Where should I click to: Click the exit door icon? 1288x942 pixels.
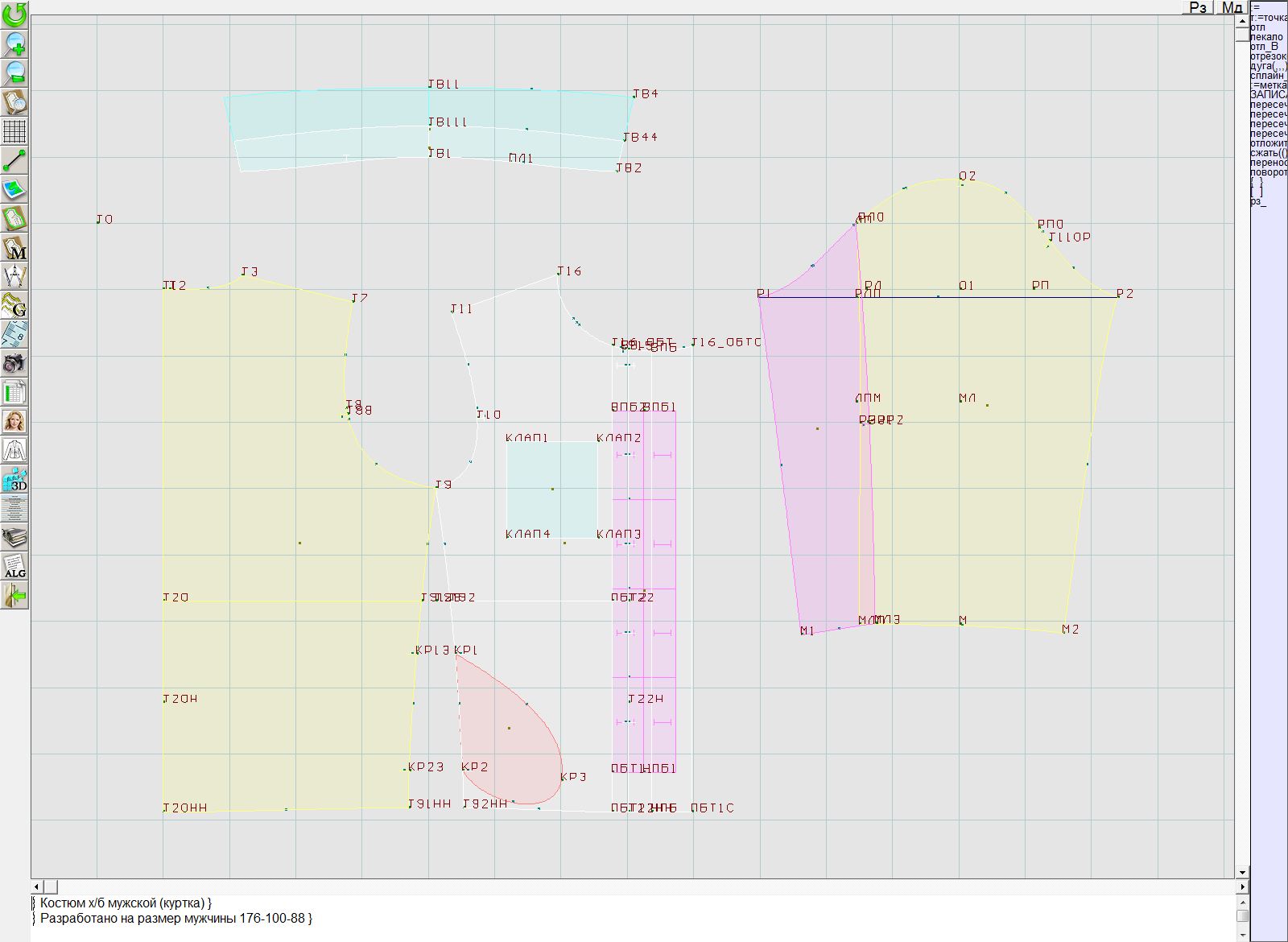[x=14, y=595]
